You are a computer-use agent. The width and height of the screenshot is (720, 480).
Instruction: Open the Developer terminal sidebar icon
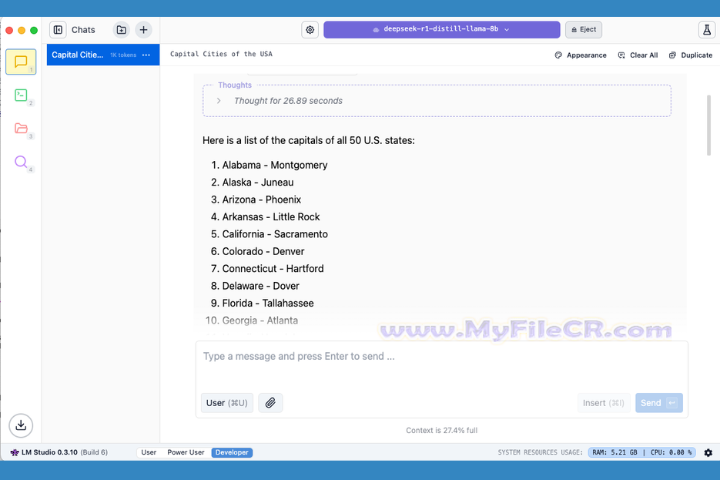(x=21, y=95)
